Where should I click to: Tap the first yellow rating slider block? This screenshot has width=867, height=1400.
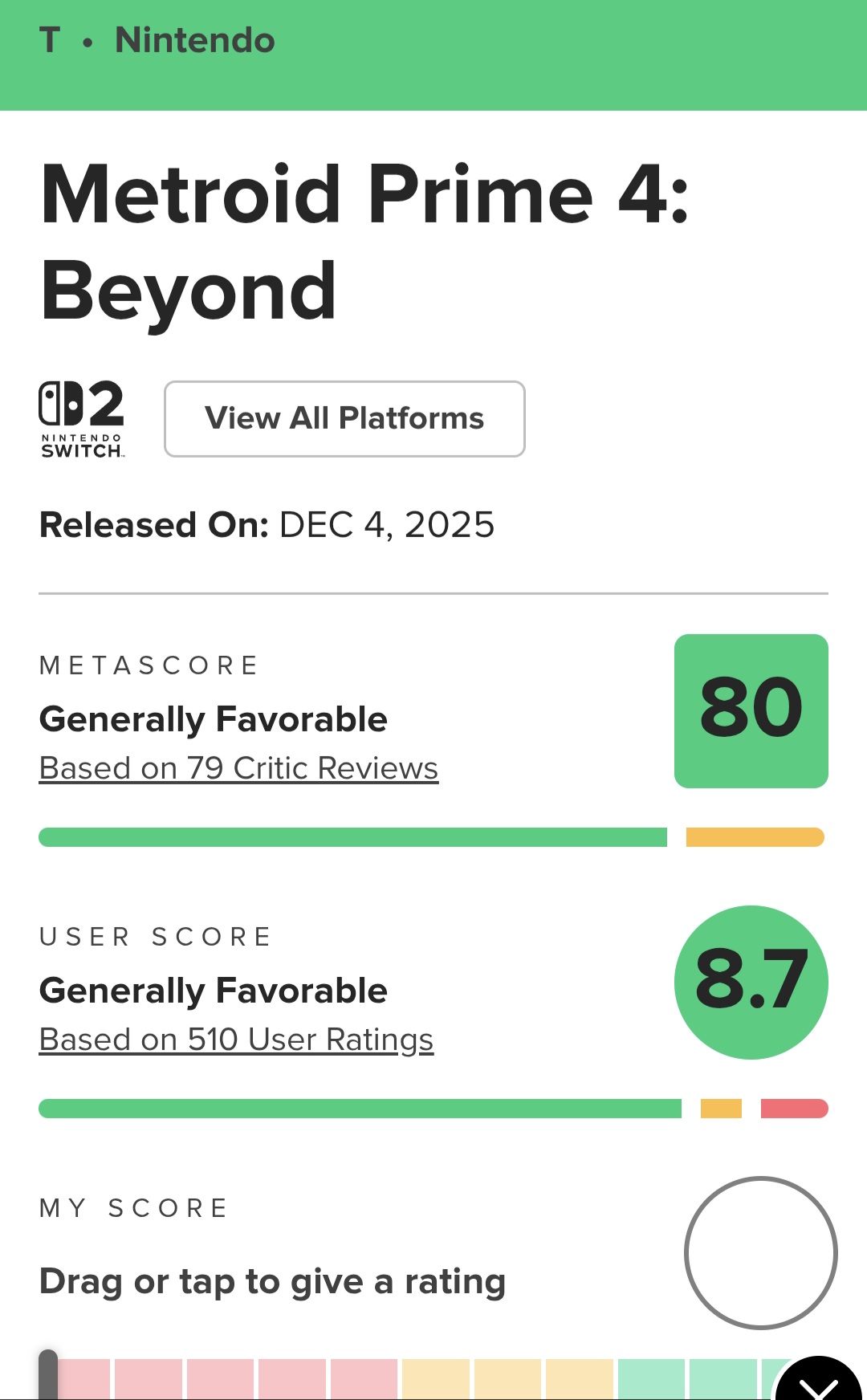coord(436,1379)
